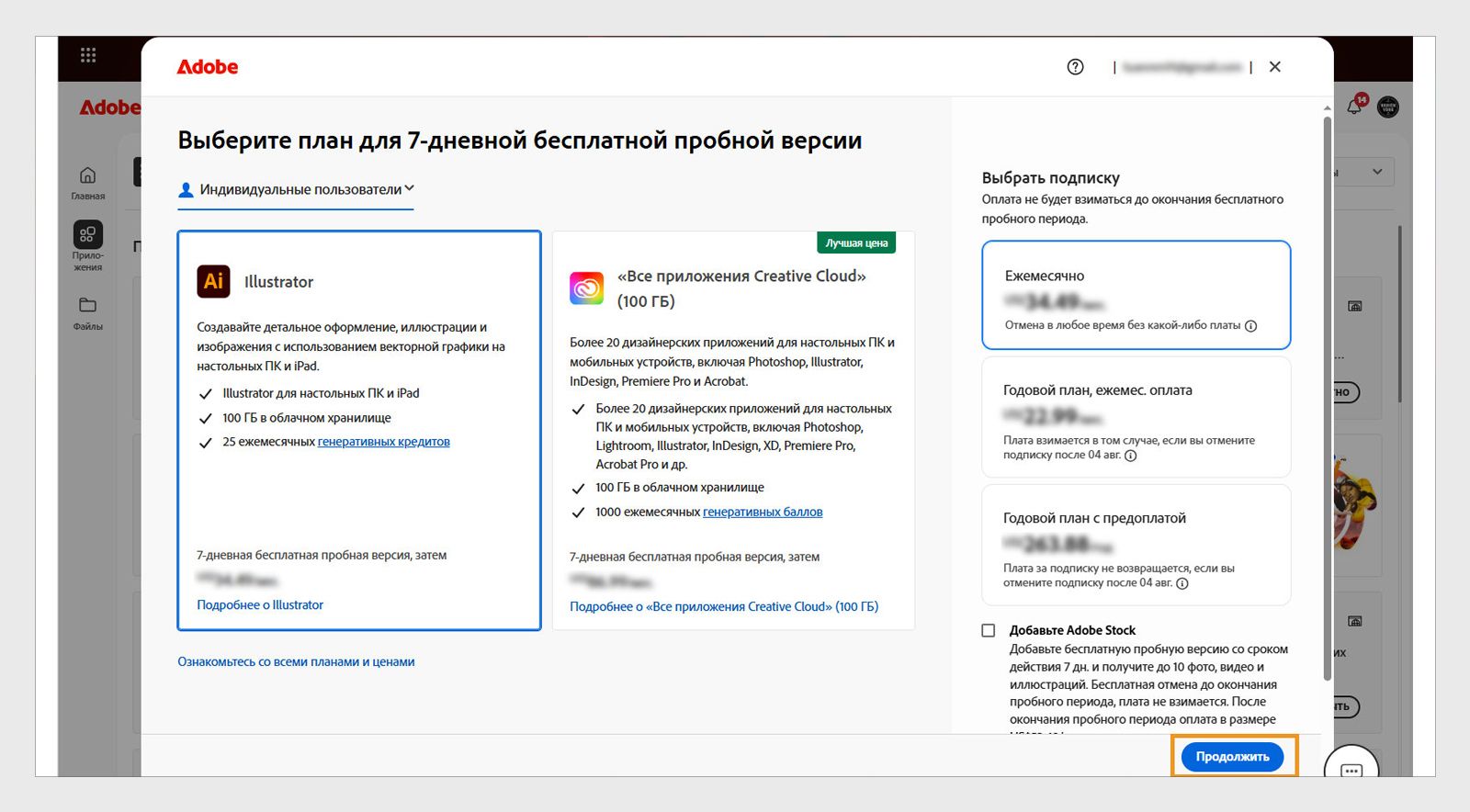Screen dimensions: 1470x812
Task: Open Файлы folder icon in sidebar
Action: click(88, 305)
